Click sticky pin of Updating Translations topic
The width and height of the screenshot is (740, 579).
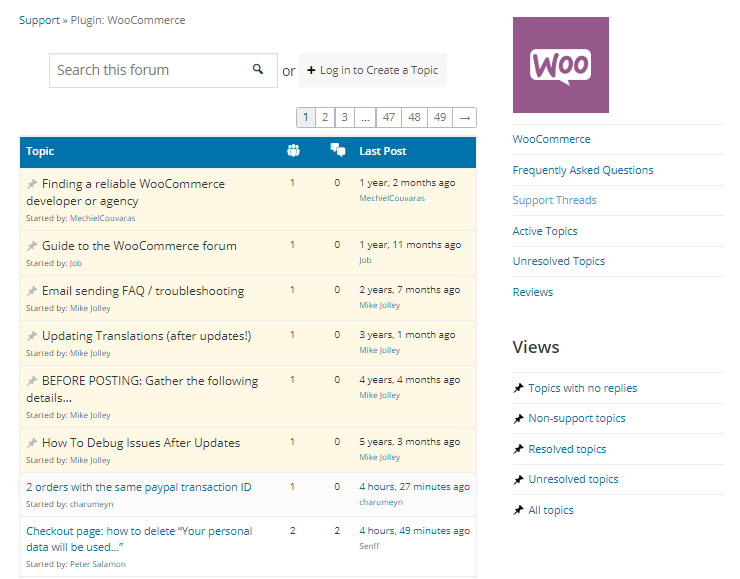32,336
